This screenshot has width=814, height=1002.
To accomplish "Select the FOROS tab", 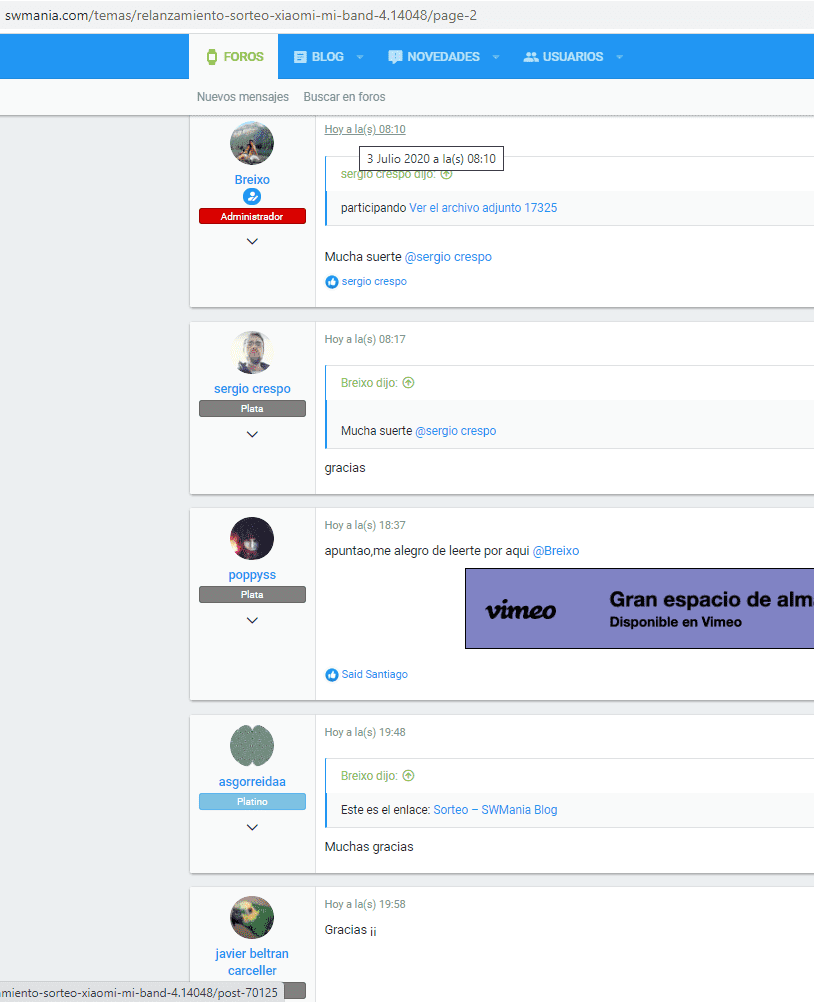I will (x=234, y=57).
